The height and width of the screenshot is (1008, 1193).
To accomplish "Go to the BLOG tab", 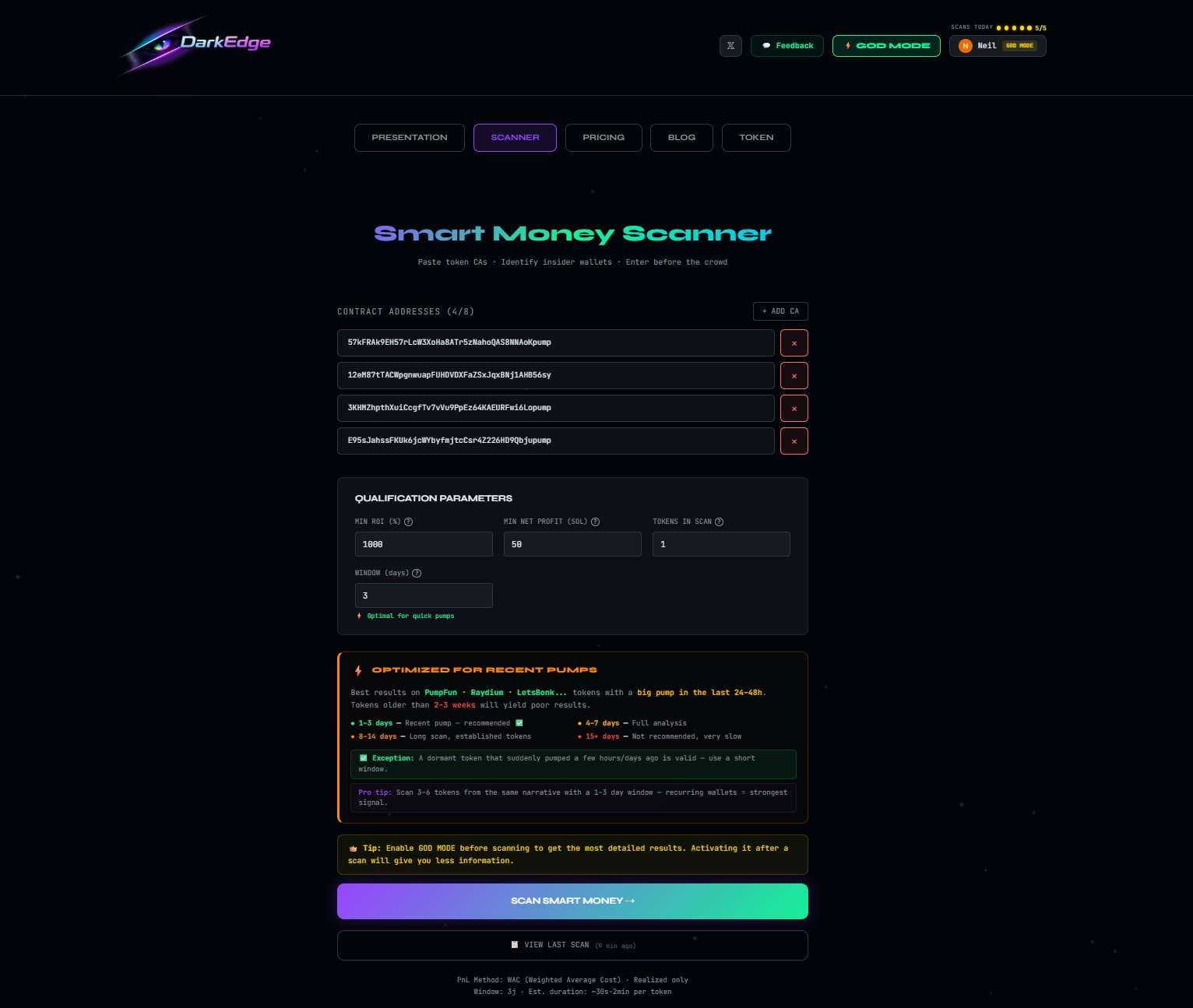I will click(681, 138).
